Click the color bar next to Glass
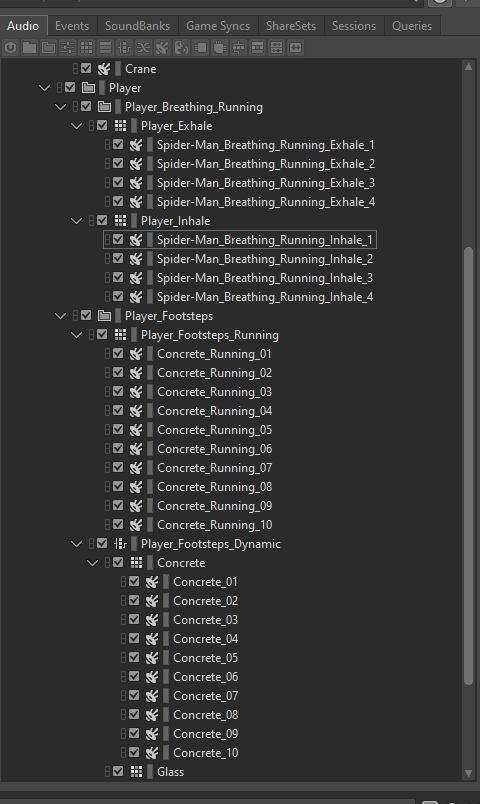This screenshot has height=804, width=480. click(150, 772)
